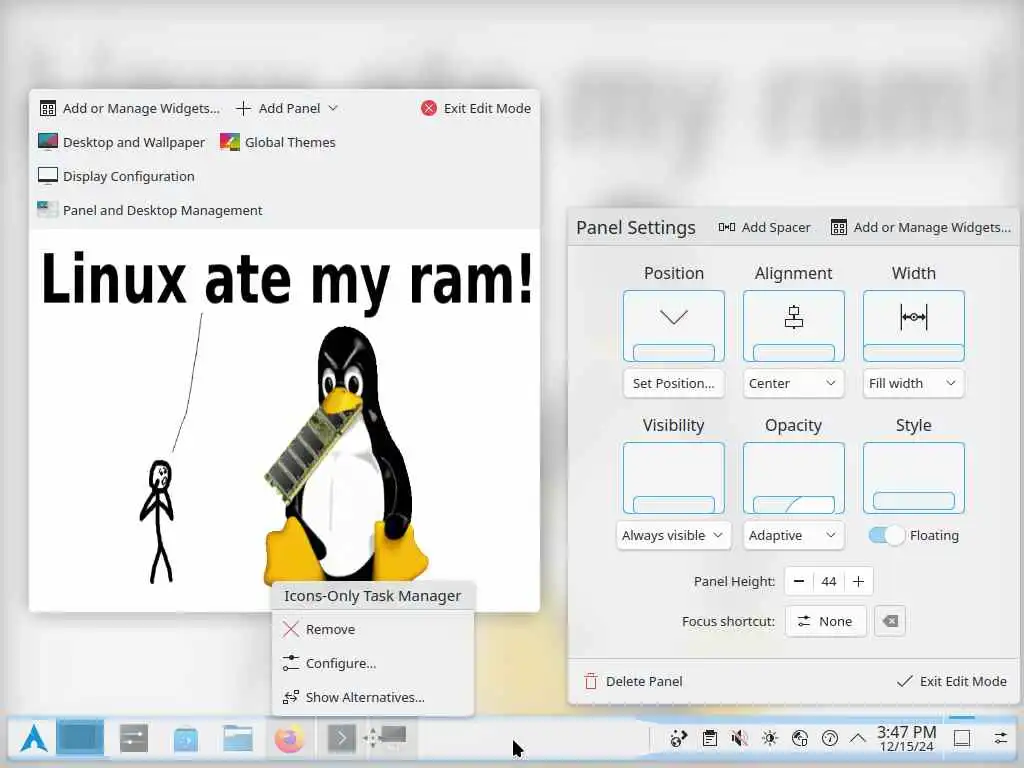
Task: Click the Visibility preview tile
Action: click(x=674, y=478)
